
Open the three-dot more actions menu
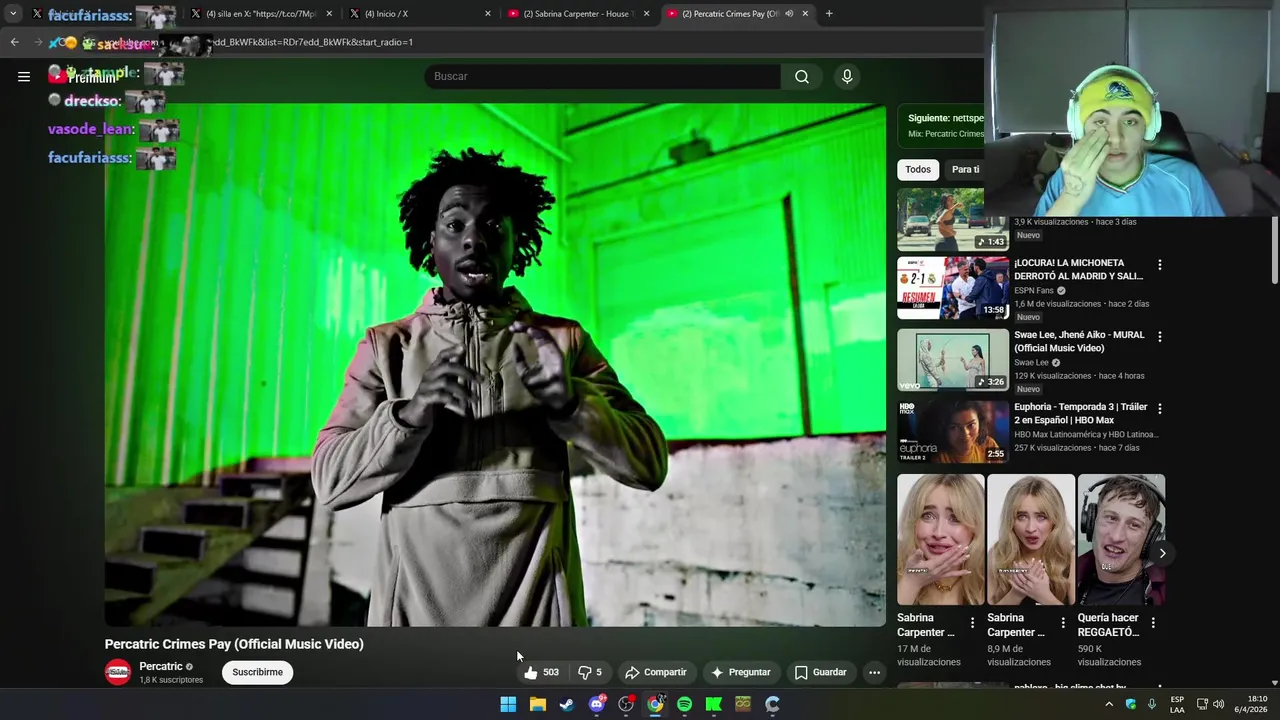pyautogui.click(x=874, y=672)
